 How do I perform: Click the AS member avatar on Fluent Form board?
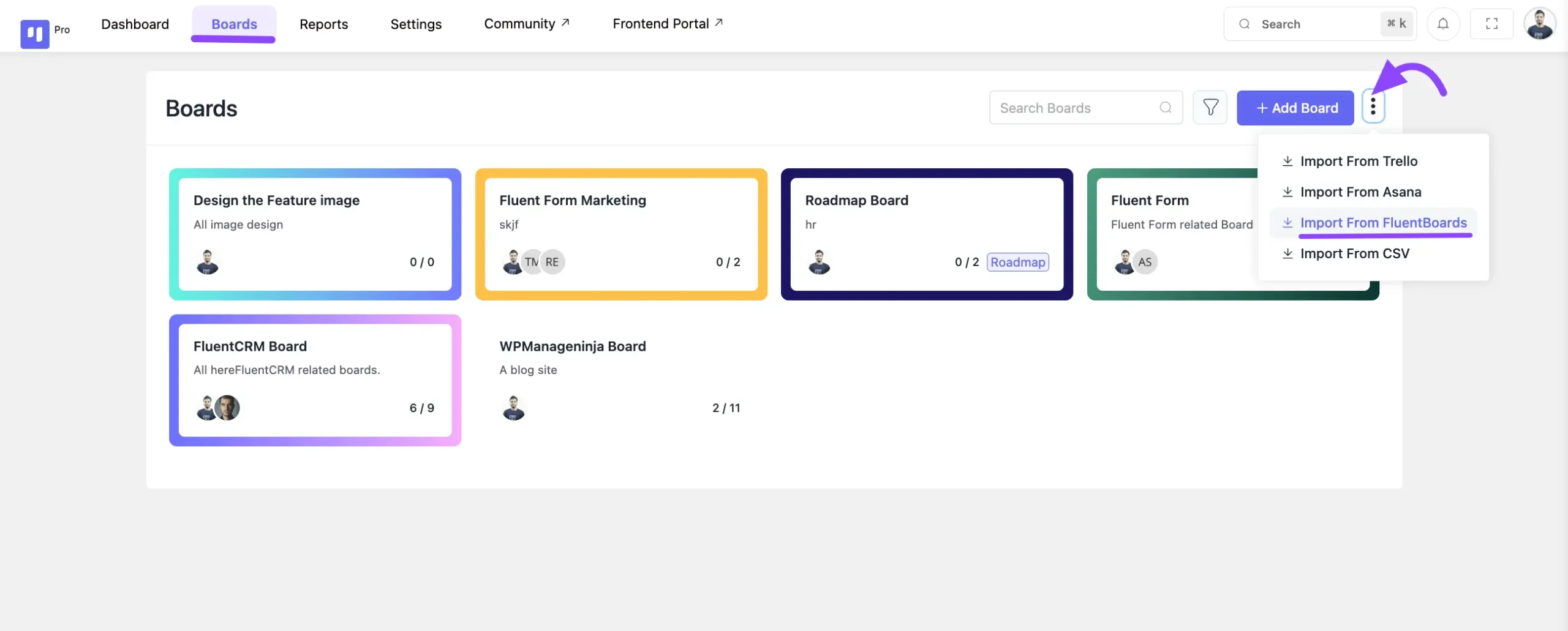point(1145,262)
